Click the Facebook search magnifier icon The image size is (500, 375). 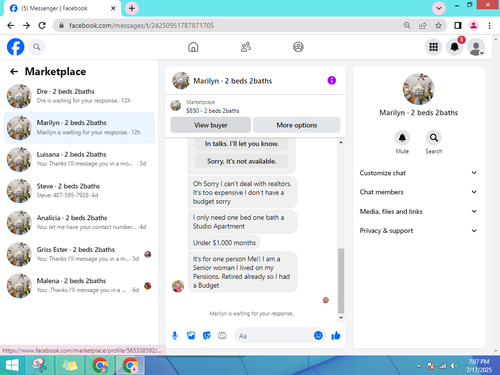(37, 47)
